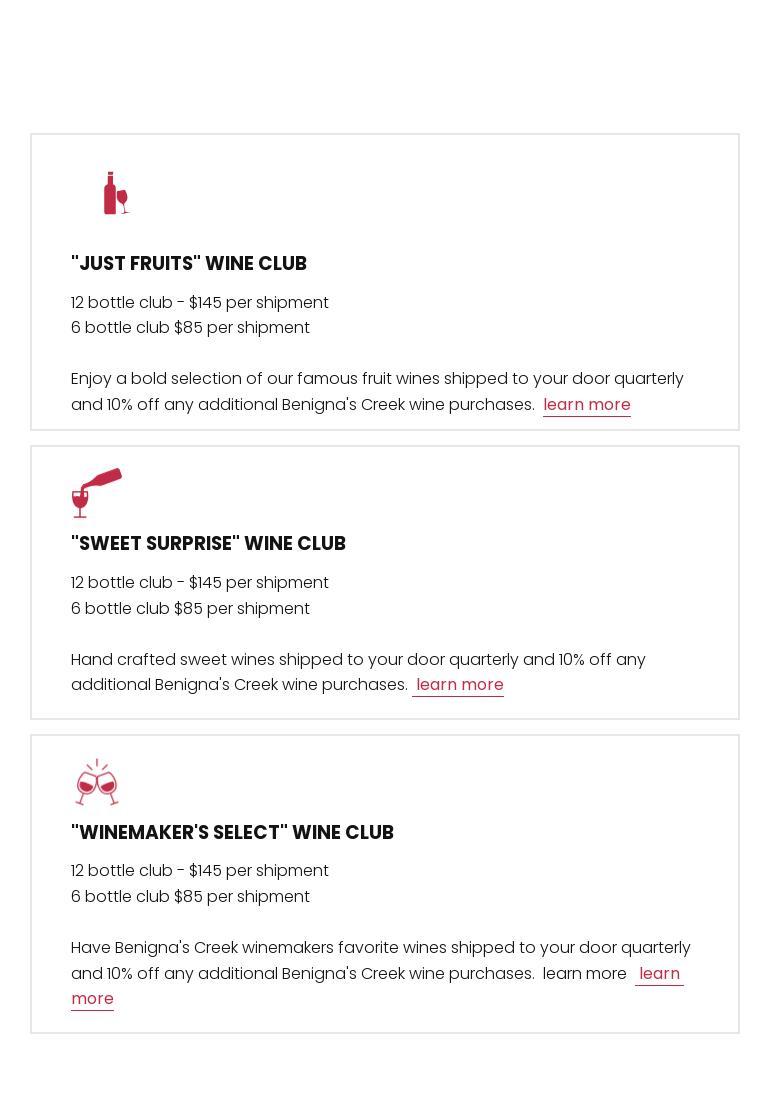Click Sweet Surprise 12 bottle club price line

(x=200, y=583)
